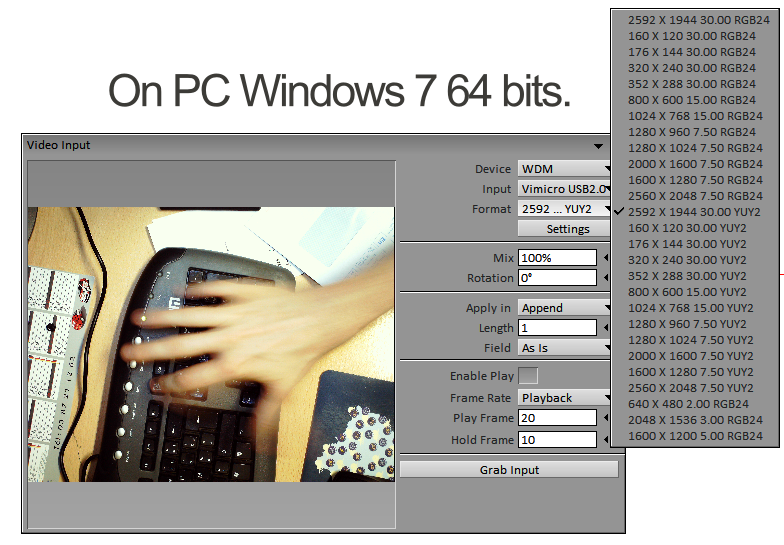Select 640 X 480 2.00 RGB24 format
The width and height of the screenshot is (784, 545).
(x=695, y=404)
